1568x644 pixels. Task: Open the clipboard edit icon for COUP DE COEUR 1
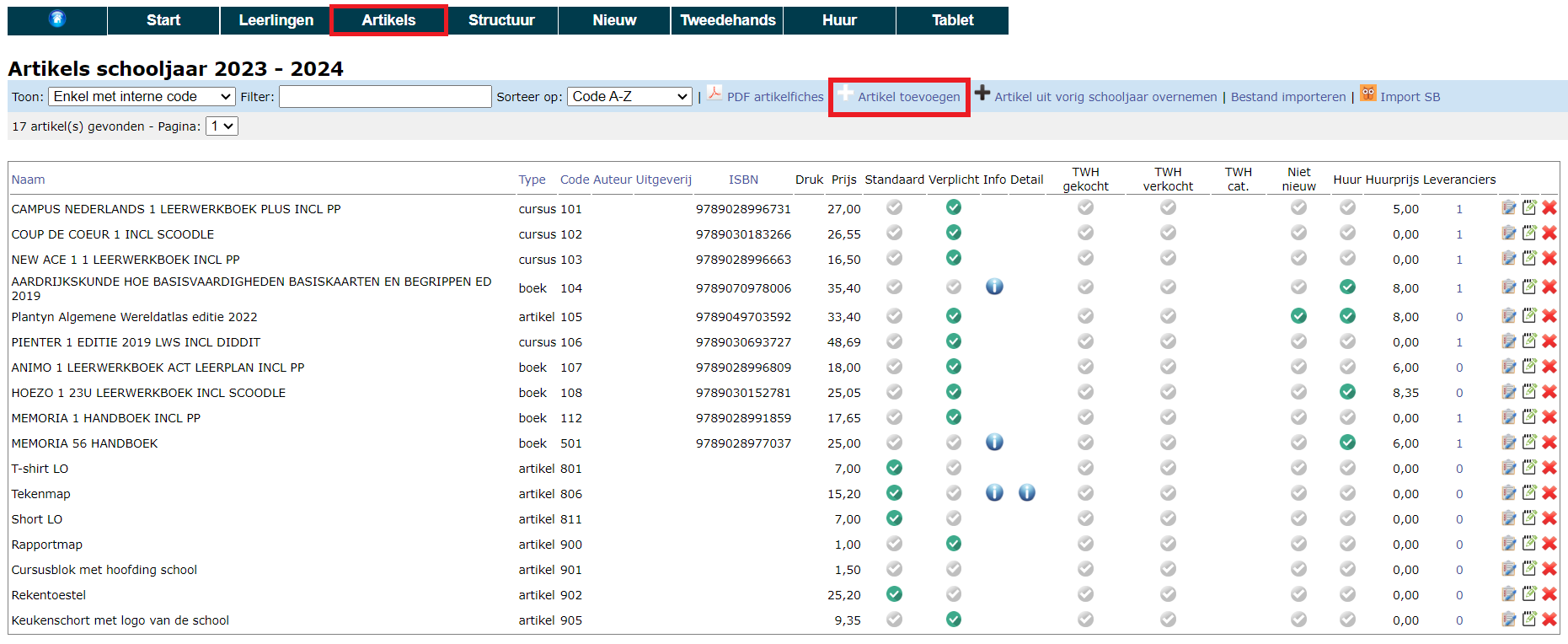pos(1509,233)
